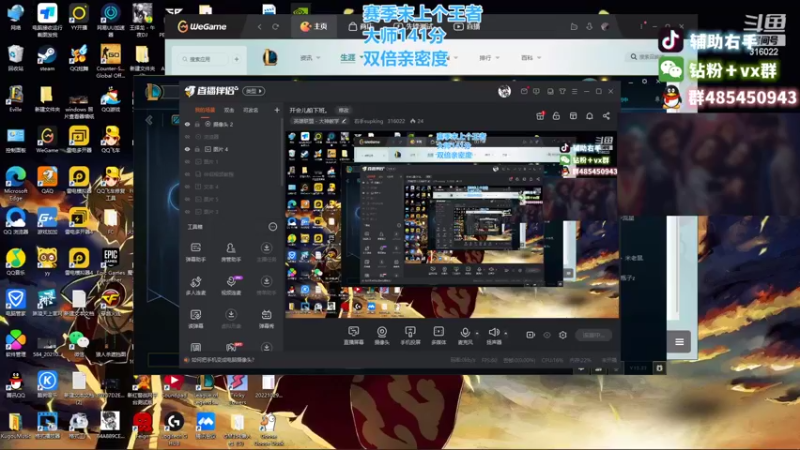Open the 多人连麦 multi-person mic tool
The image size is (800, 450).
click(195, 286)
